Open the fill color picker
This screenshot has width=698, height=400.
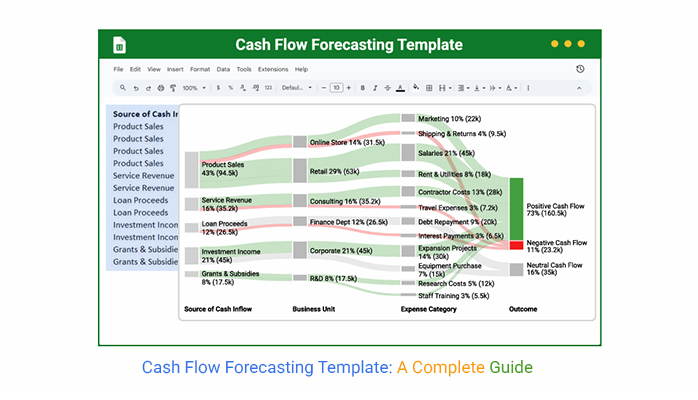(x=415, y=87)
